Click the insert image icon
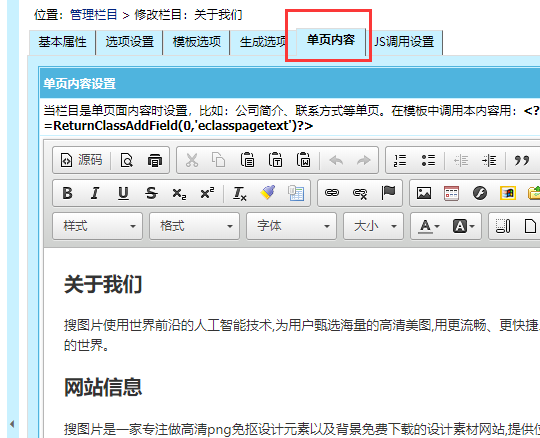 [424, 193]
